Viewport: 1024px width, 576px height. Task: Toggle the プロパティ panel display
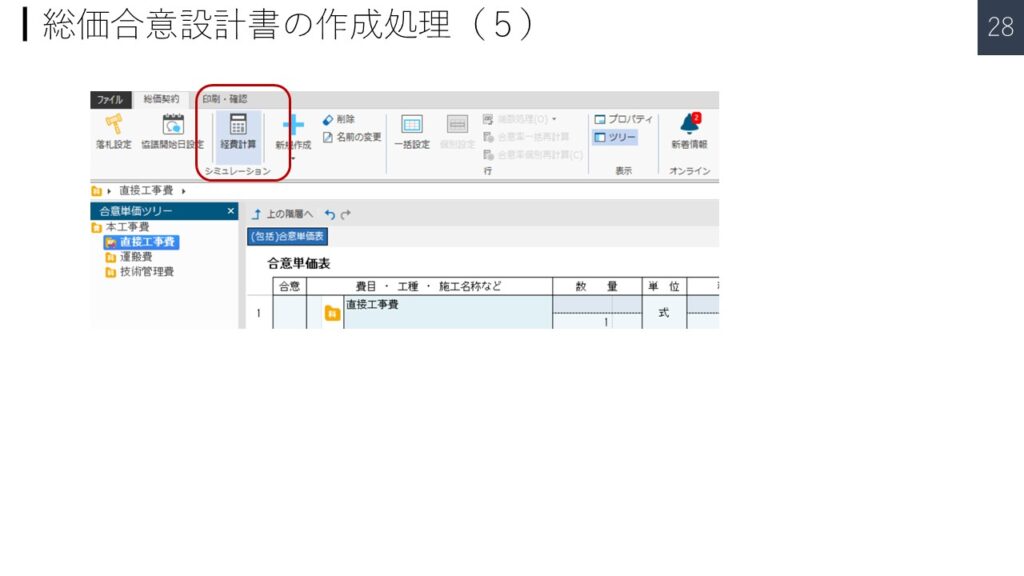pyautogui.click(x=622, y=119)
